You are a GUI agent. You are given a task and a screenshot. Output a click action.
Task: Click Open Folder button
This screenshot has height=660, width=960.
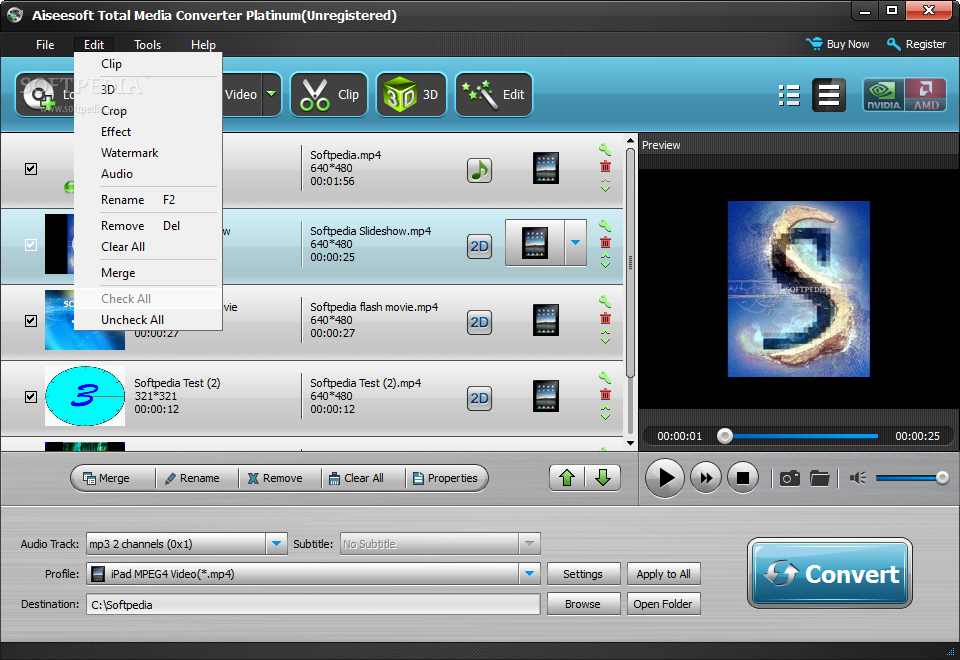click(663, 604)
